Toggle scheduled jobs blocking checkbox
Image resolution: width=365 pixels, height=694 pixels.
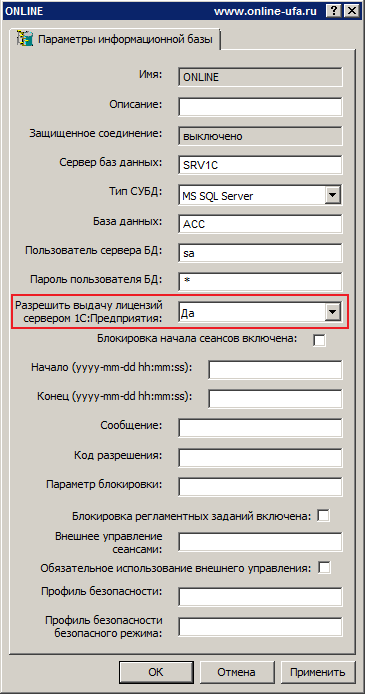coord(323,516)
